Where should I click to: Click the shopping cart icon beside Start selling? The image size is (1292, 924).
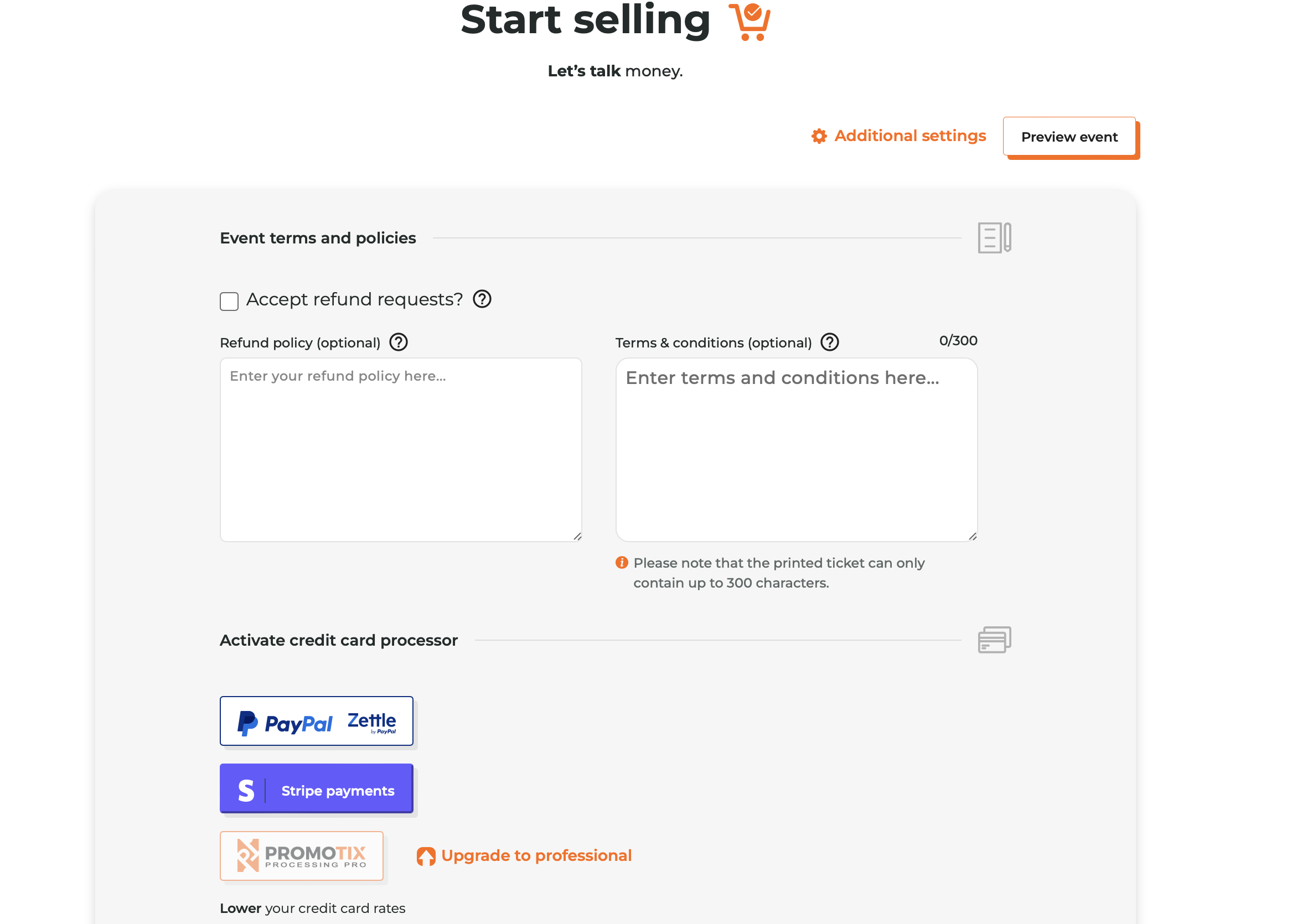[x=750, y=21]
